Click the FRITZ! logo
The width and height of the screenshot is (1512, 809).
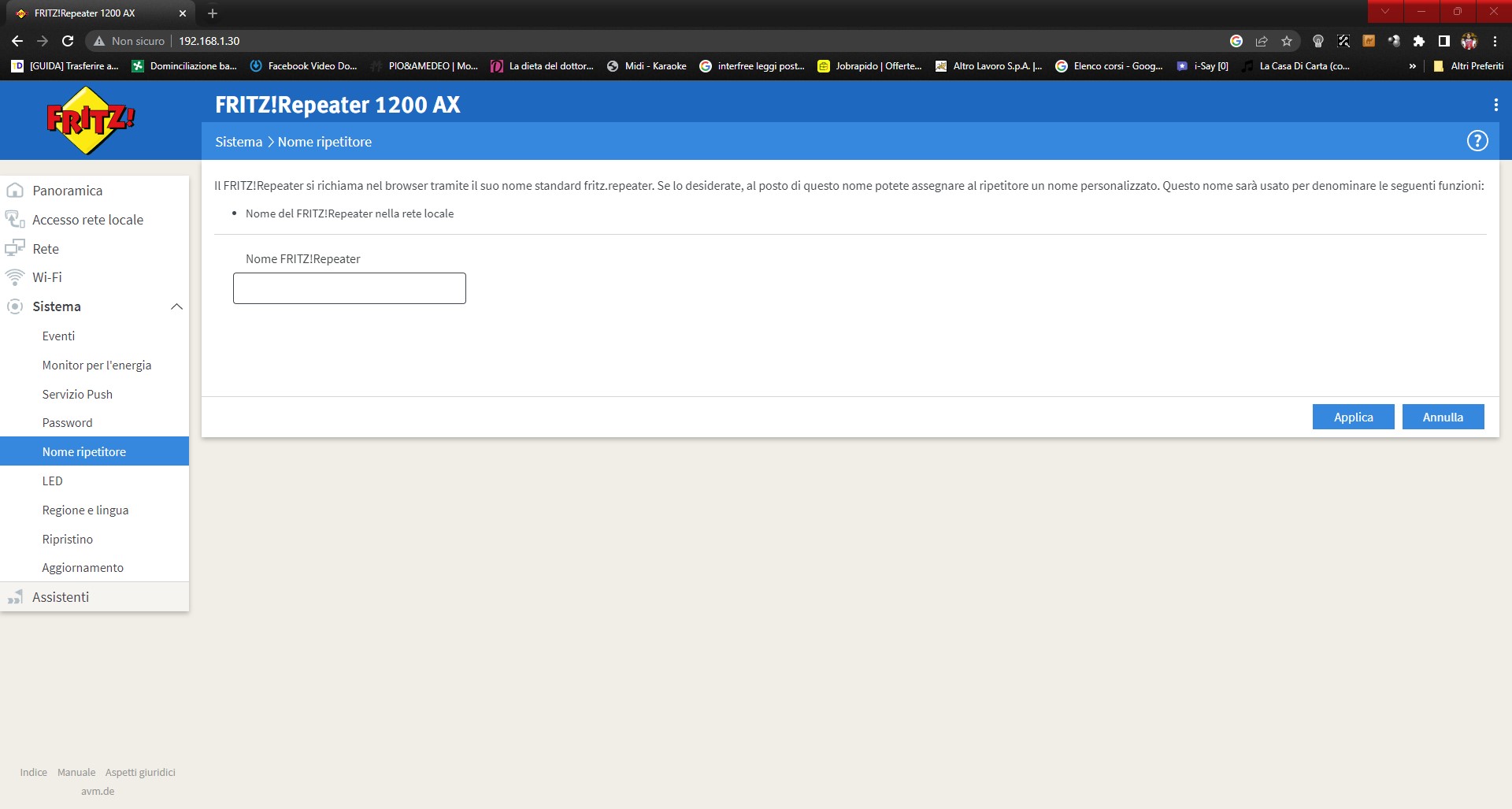91,121
